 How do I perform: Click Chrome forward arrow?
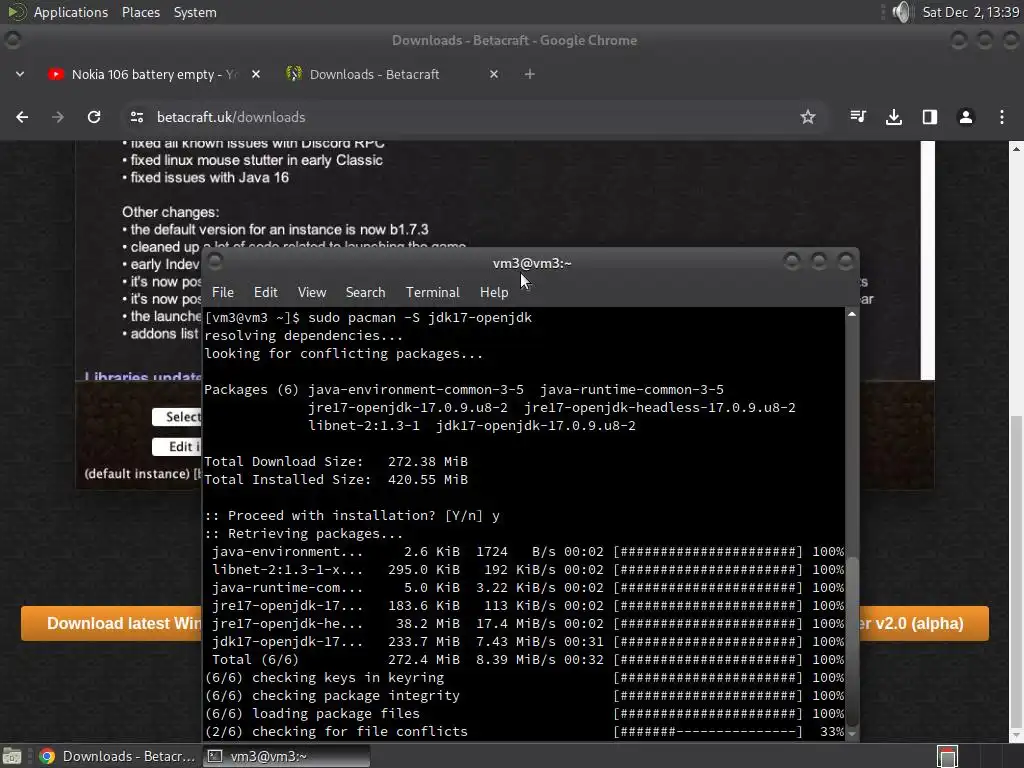(x=58, y=117)
